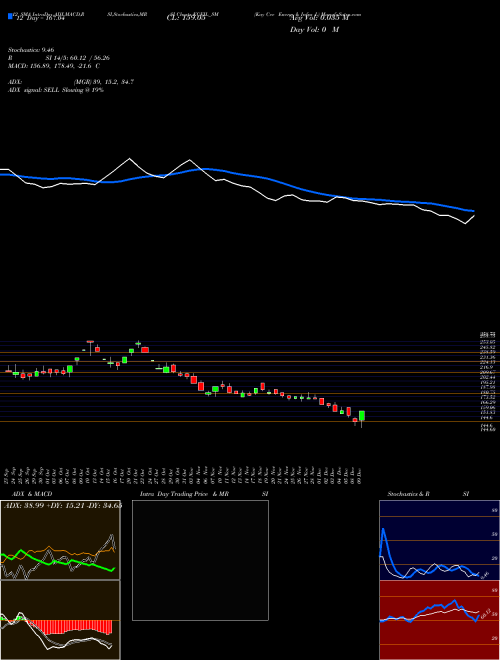This screenshot has height=660, width=500.
Task: Select the 'Stochastics: 9.46' reading
Action: click(31, 50)
